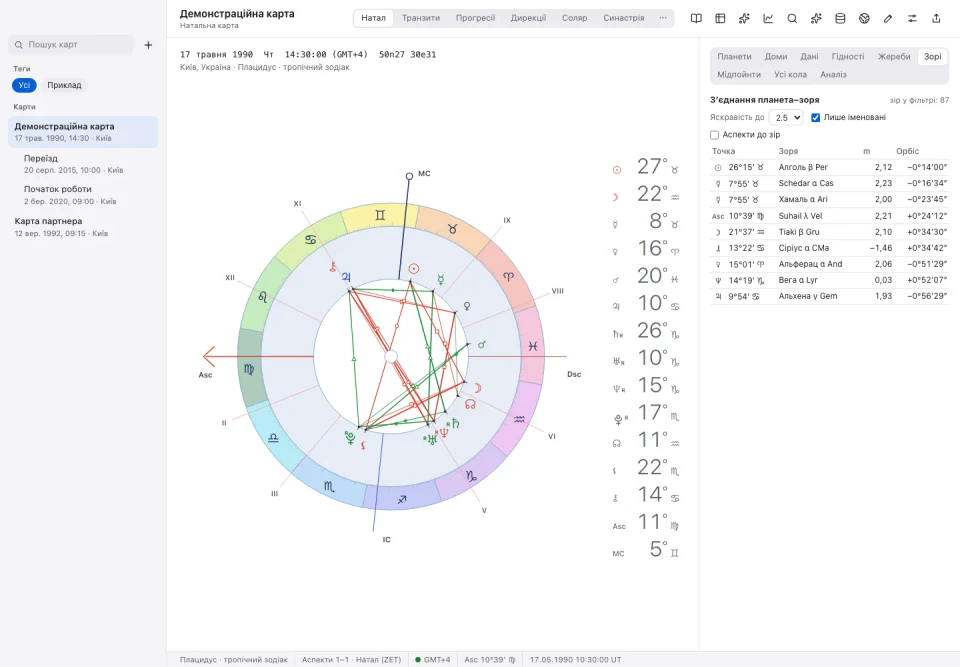This screenshot has width=960, height=667.
Task: Enable the 'Аспекти до зір' checkbox
Action: pyautogui.click(x=714, y=135)
